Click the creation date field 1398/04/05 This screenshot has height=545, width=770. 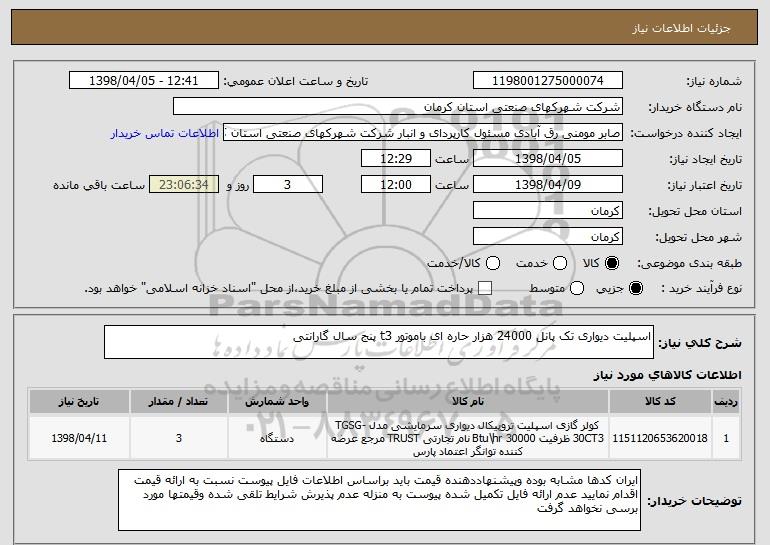coord(548,159)
